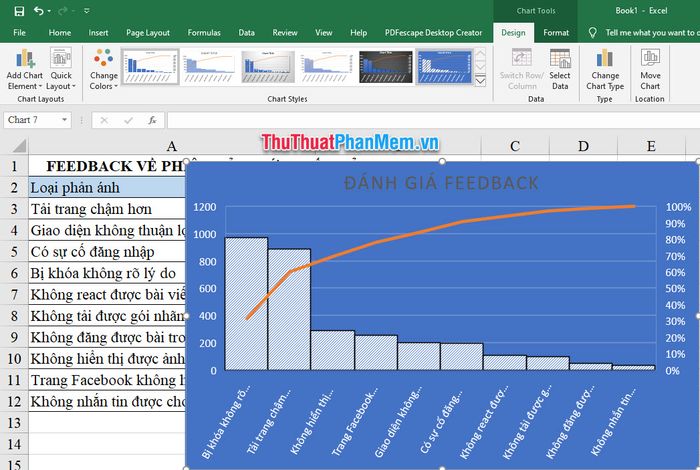Open the Help tab

(358, 33)
